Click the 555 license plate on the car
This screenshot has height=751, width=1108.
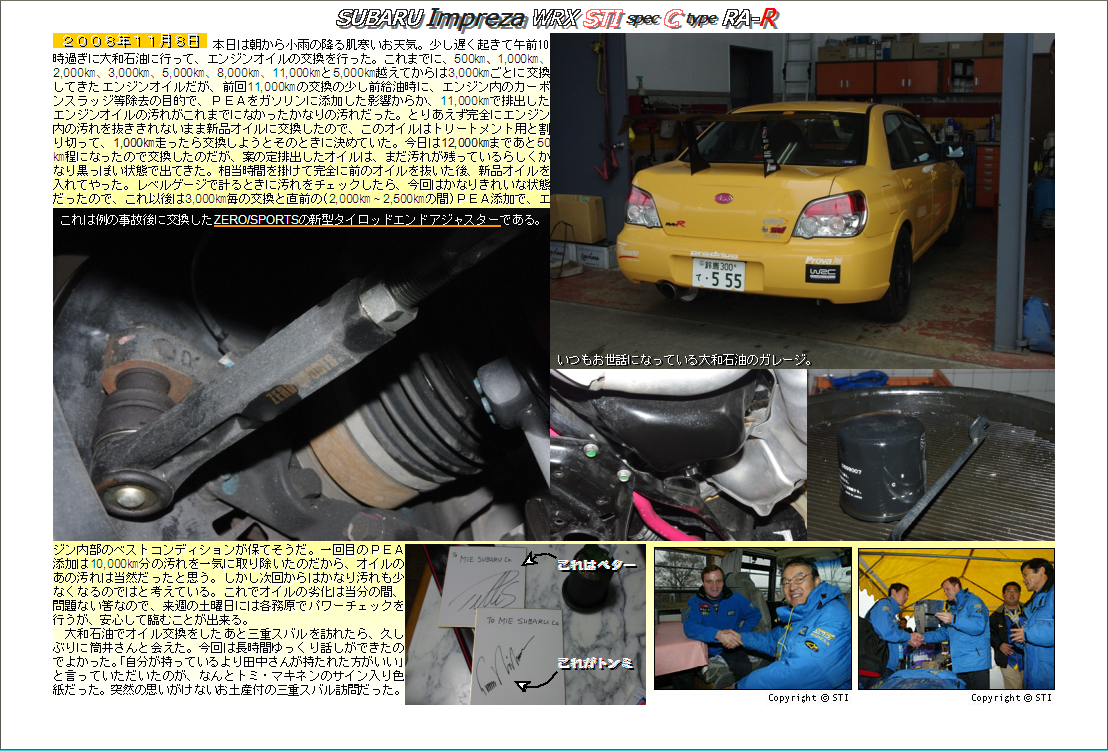pos(718,274)
